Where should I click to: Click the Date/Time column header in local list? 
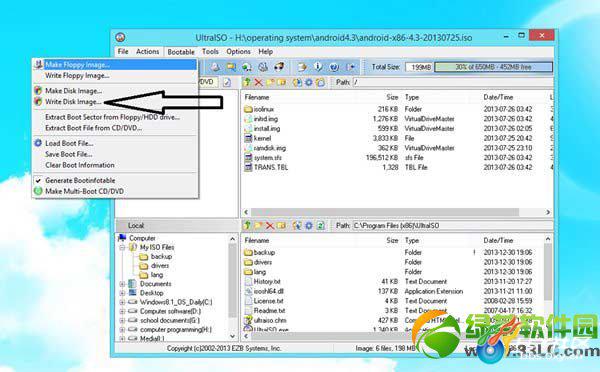coord(498,240)
